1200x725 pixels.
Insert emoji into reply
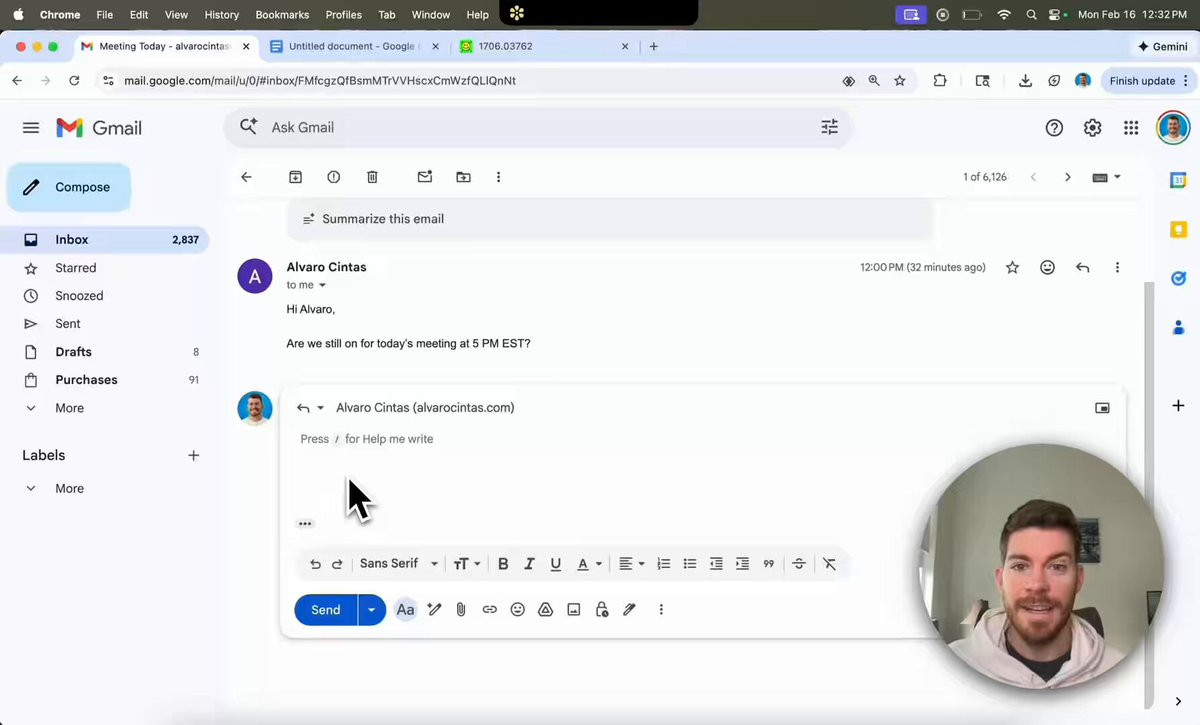(517, 610)
